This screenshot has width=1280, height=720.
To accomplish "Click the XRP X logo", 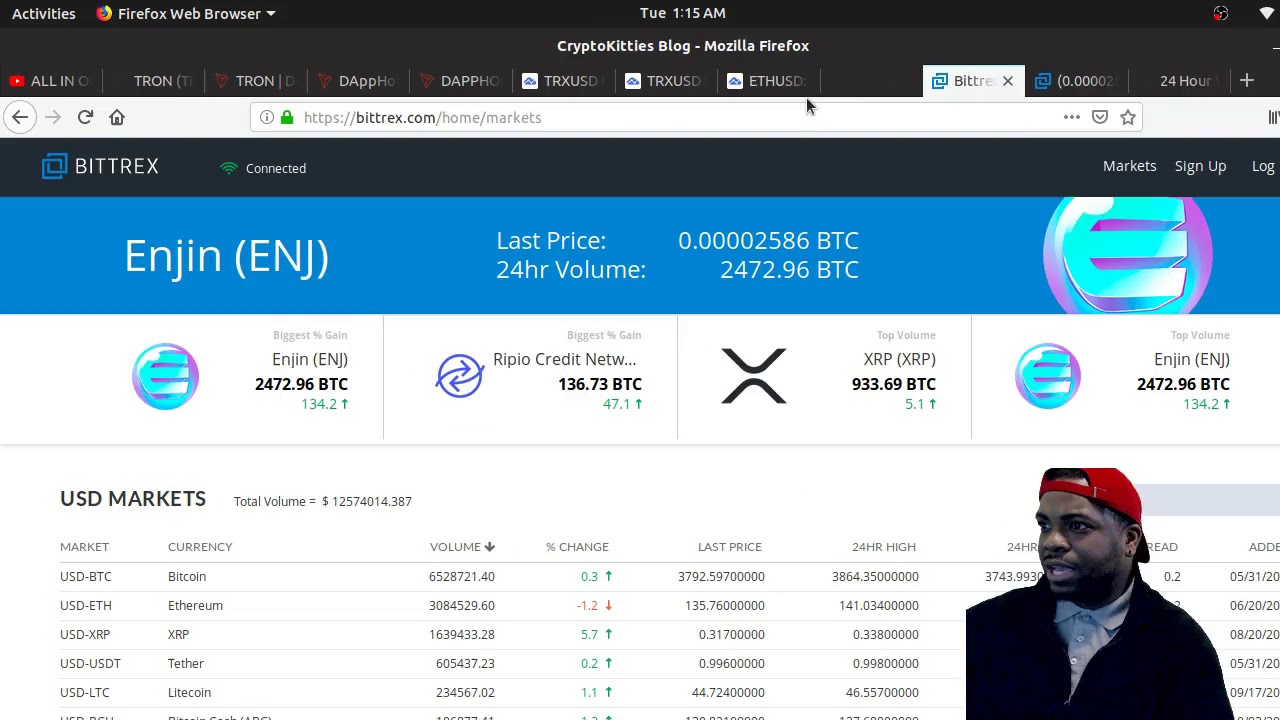I will [754, 376].
